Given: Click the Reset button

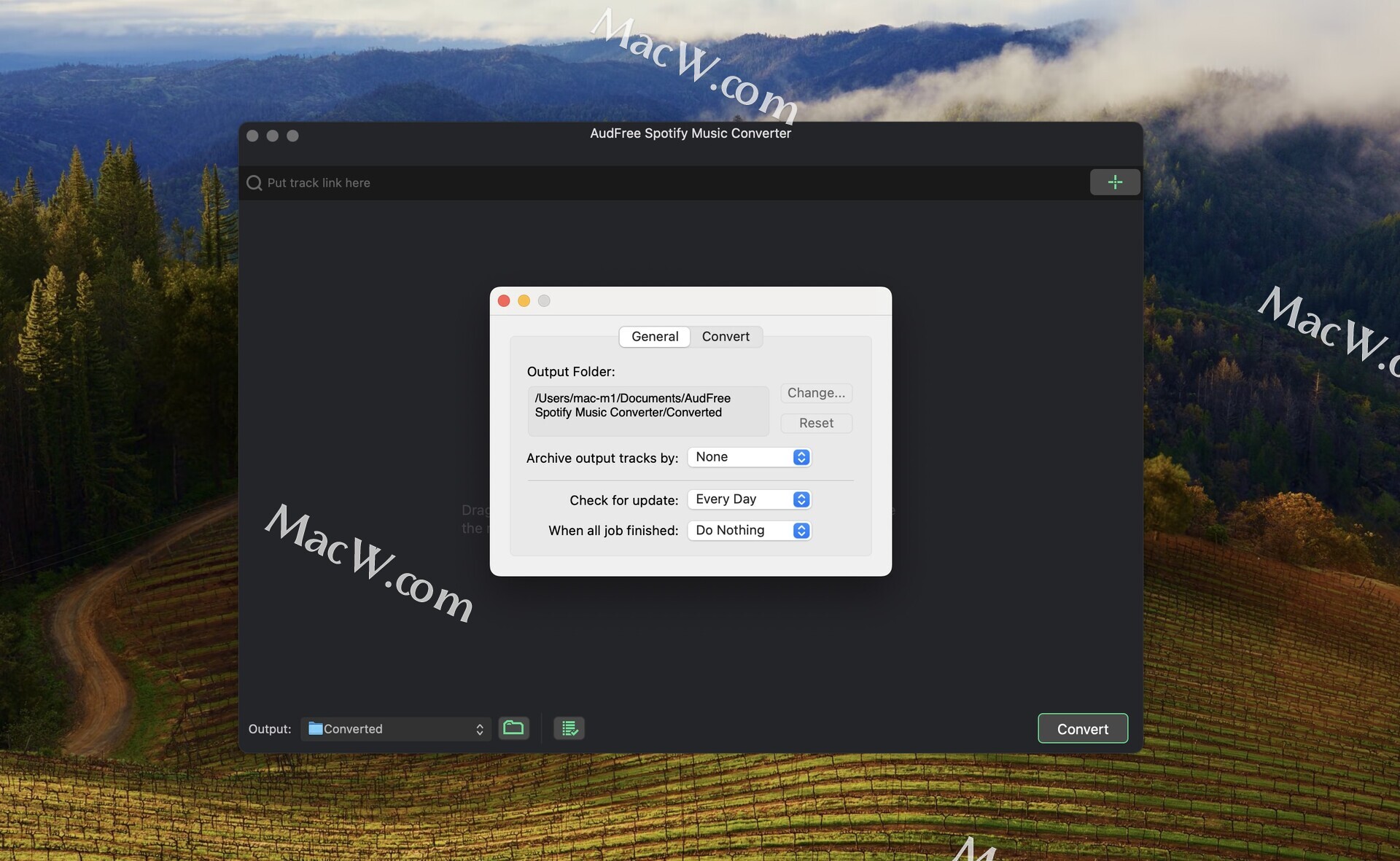Looking at the screenshot, I should (816, 423).
